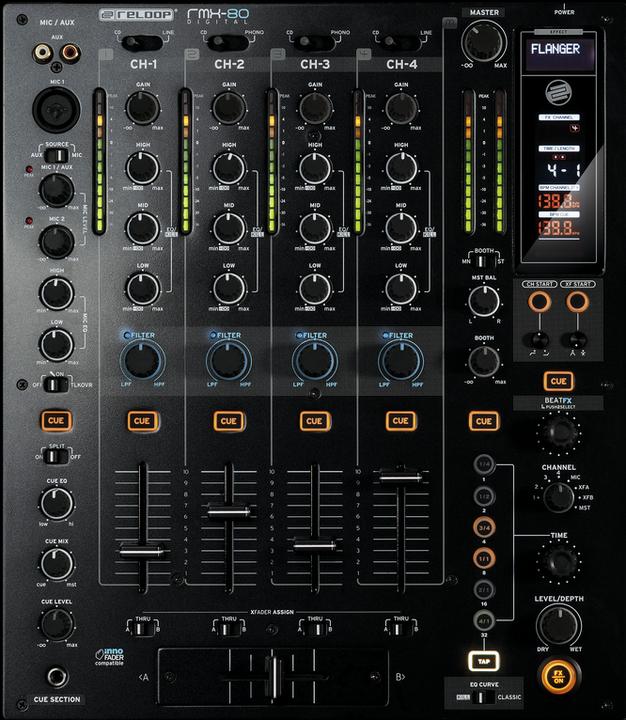Click the crossfader cap between A and B
Screen dimensions: 626x720
pos(274,677)
